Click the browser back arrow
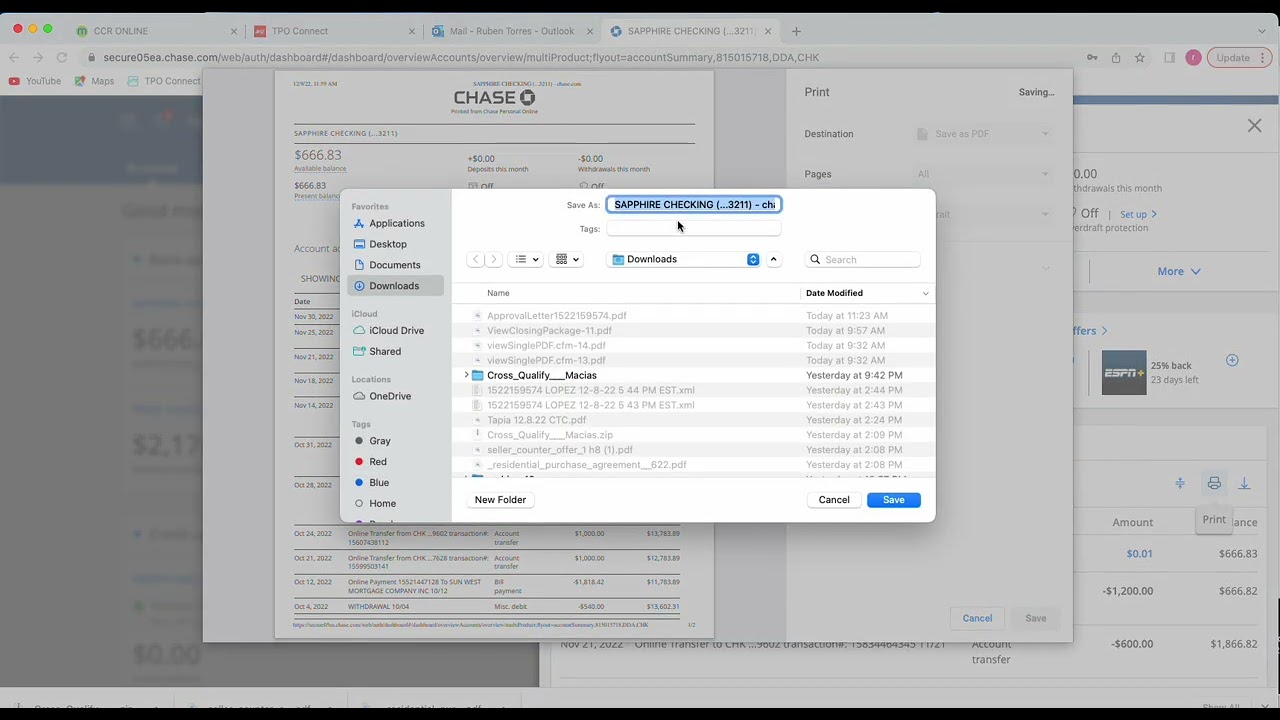The image size is (1280, 720). tap(14, 58)
